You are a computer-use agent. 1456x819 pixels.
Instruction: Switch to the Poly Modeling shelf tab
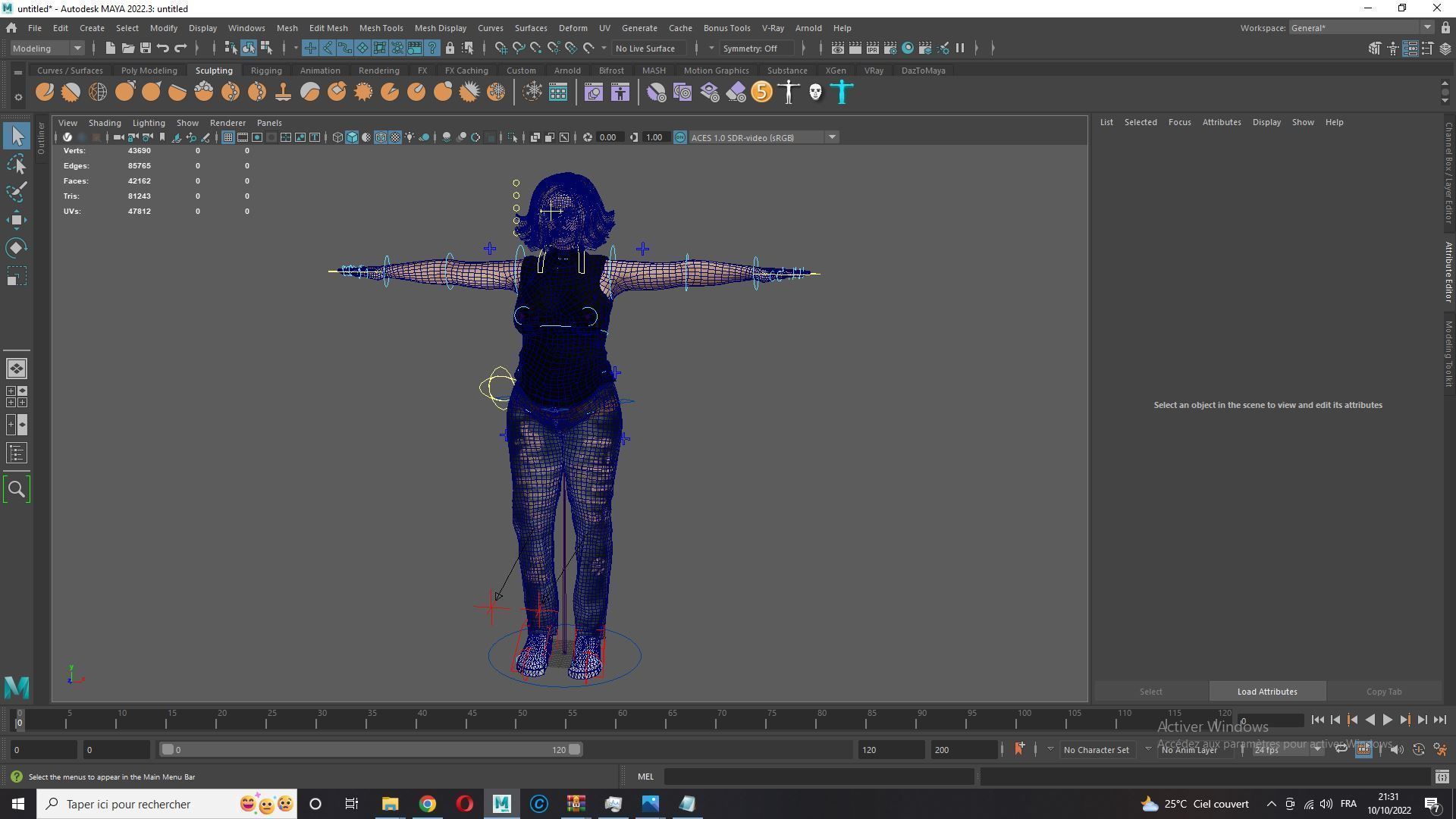149,71
